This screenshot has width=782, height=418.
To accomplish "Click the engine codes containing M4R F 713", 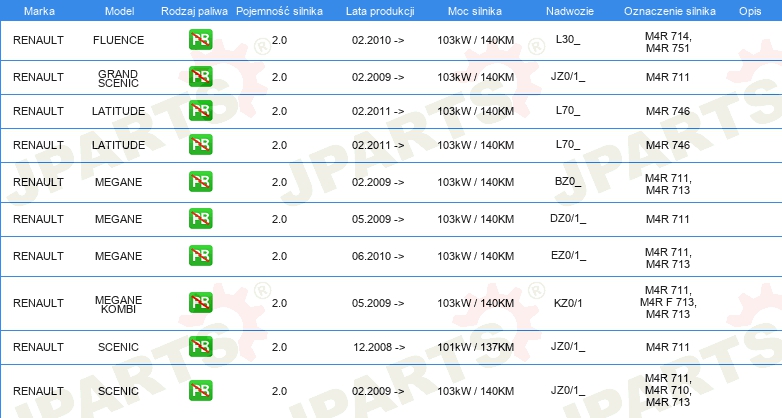I will click(x=668, y=302).
